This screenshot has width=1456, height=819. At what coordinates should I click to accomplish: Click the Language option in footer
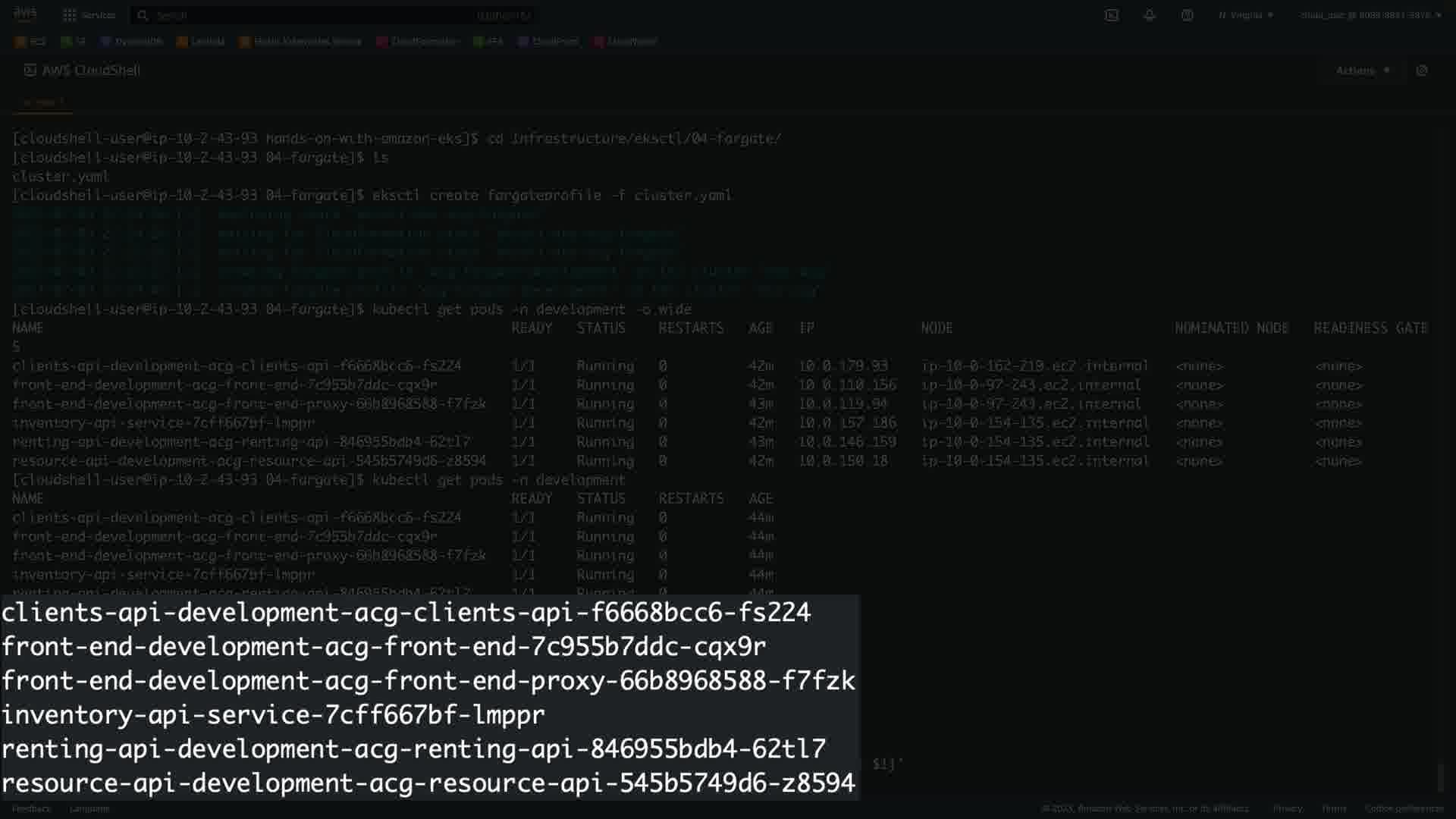[x=89, y=808]
